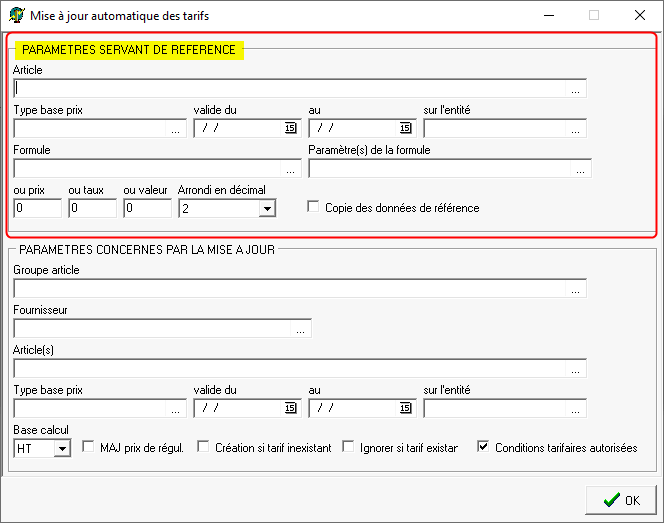Click the application icon in title bar
664x523 pixels.
(16, 16)
